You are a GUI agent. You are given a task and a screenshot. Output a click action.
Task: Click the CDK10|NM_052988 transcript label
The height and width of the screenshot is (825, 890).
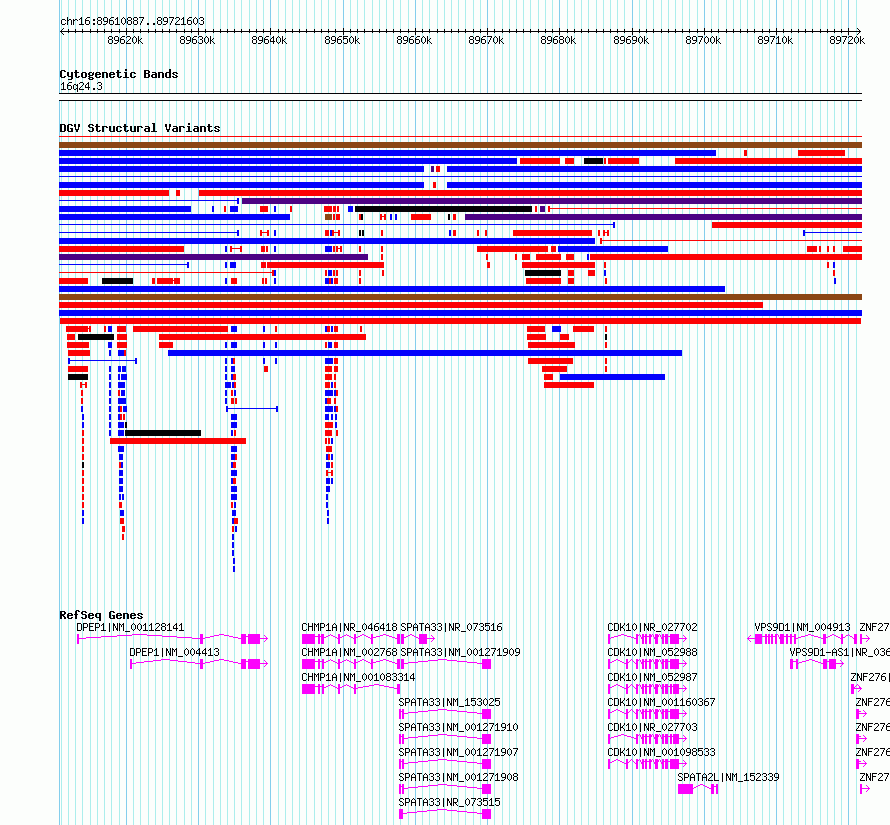(652, 652)
